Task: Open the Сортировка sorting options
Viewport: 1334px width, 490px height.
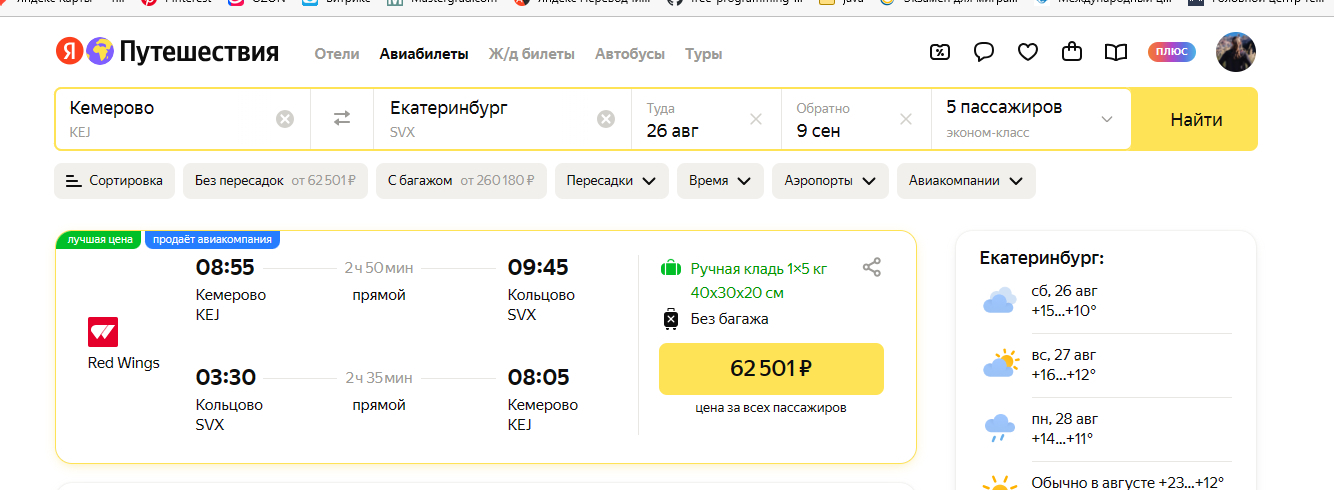Action: 114,181
